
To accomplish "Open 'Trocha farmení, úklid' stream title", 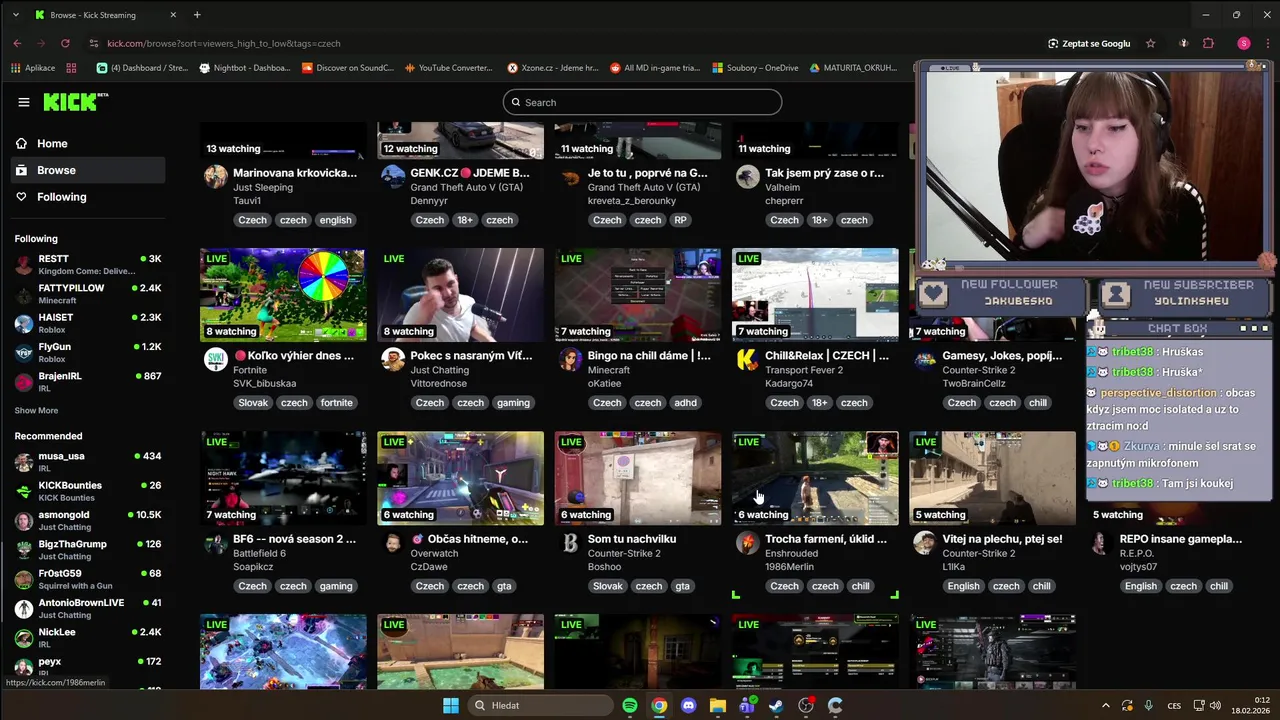I will tap(826, 539).
